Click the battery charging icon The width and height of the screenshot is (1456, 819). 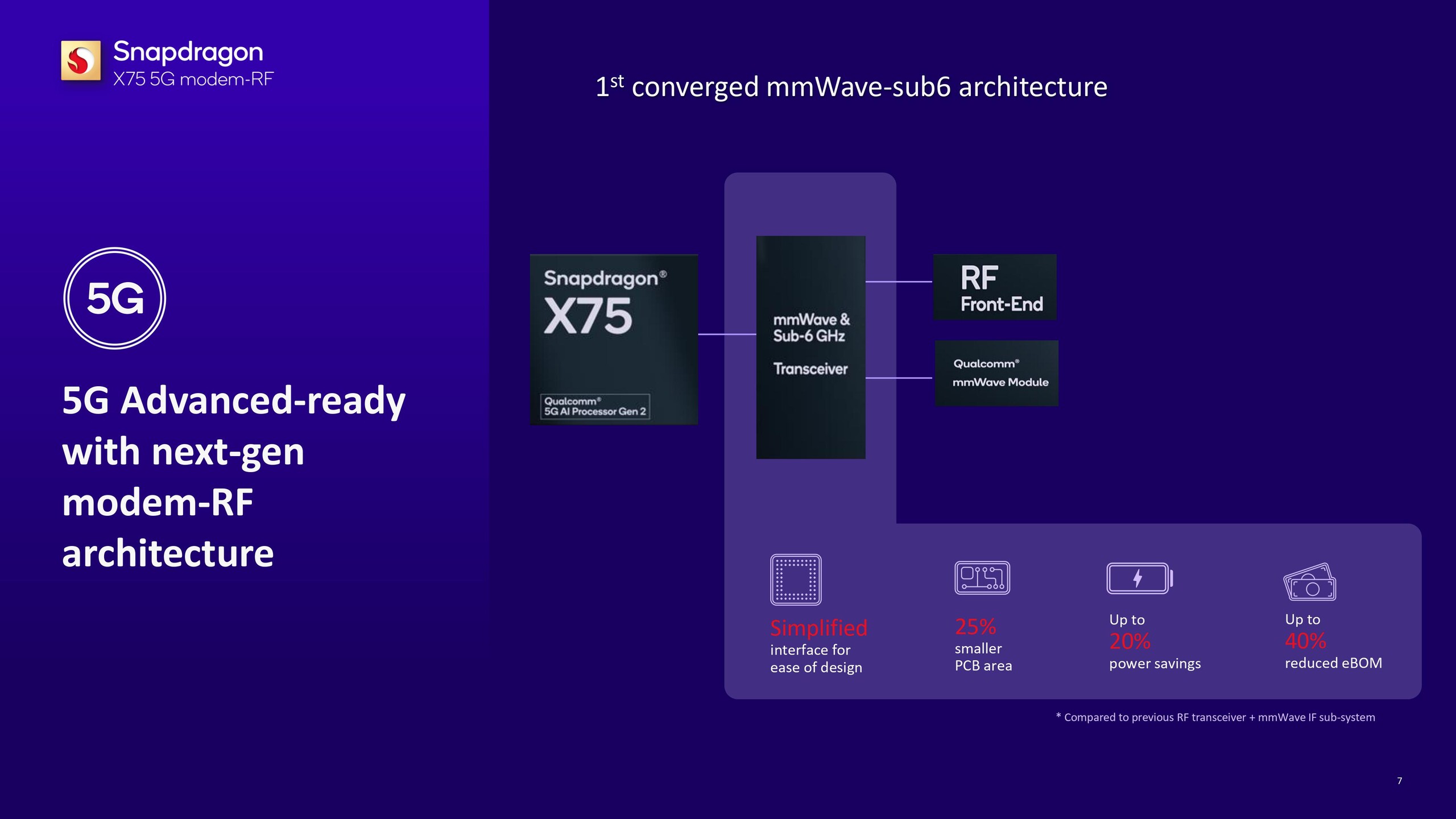[x=1140, y=578]
